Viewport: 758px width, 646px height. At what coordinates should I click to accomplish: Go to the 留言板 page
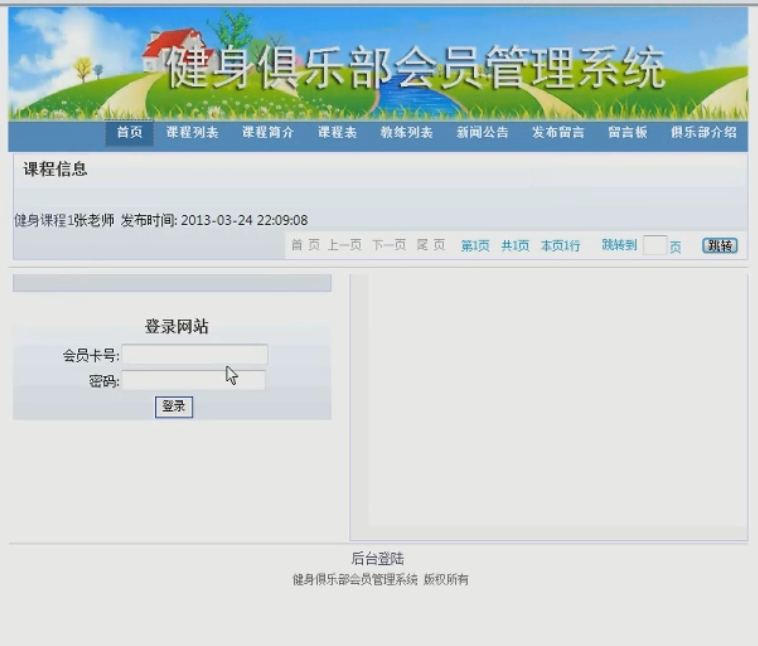point(627,132)
